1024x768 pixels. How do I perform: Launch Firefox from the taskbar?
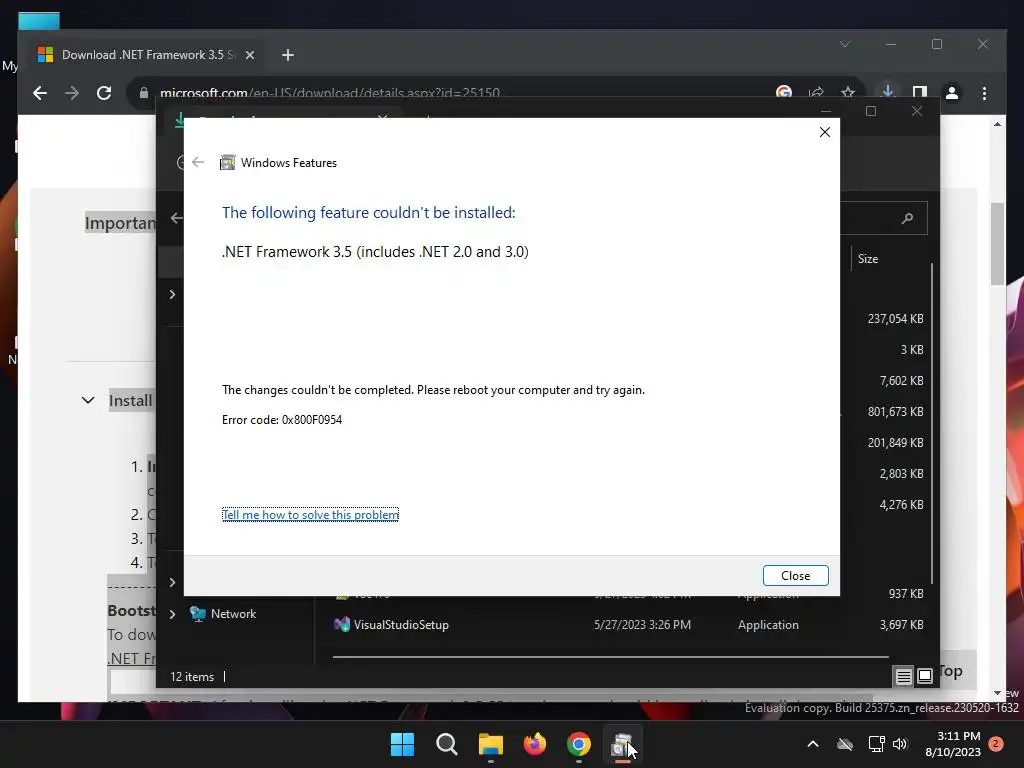pyautogui.click(x=535, y=744)
